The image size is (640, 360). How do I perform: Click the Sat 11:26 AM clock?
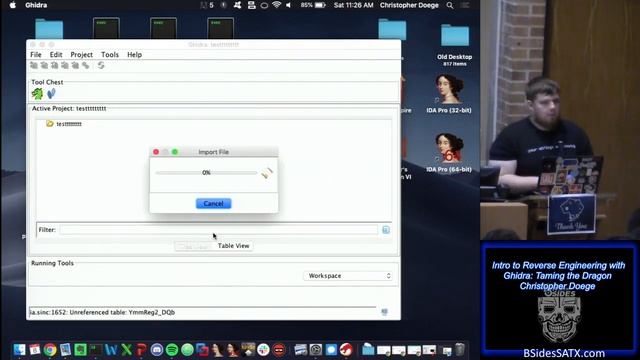click(x=353, y=5)
